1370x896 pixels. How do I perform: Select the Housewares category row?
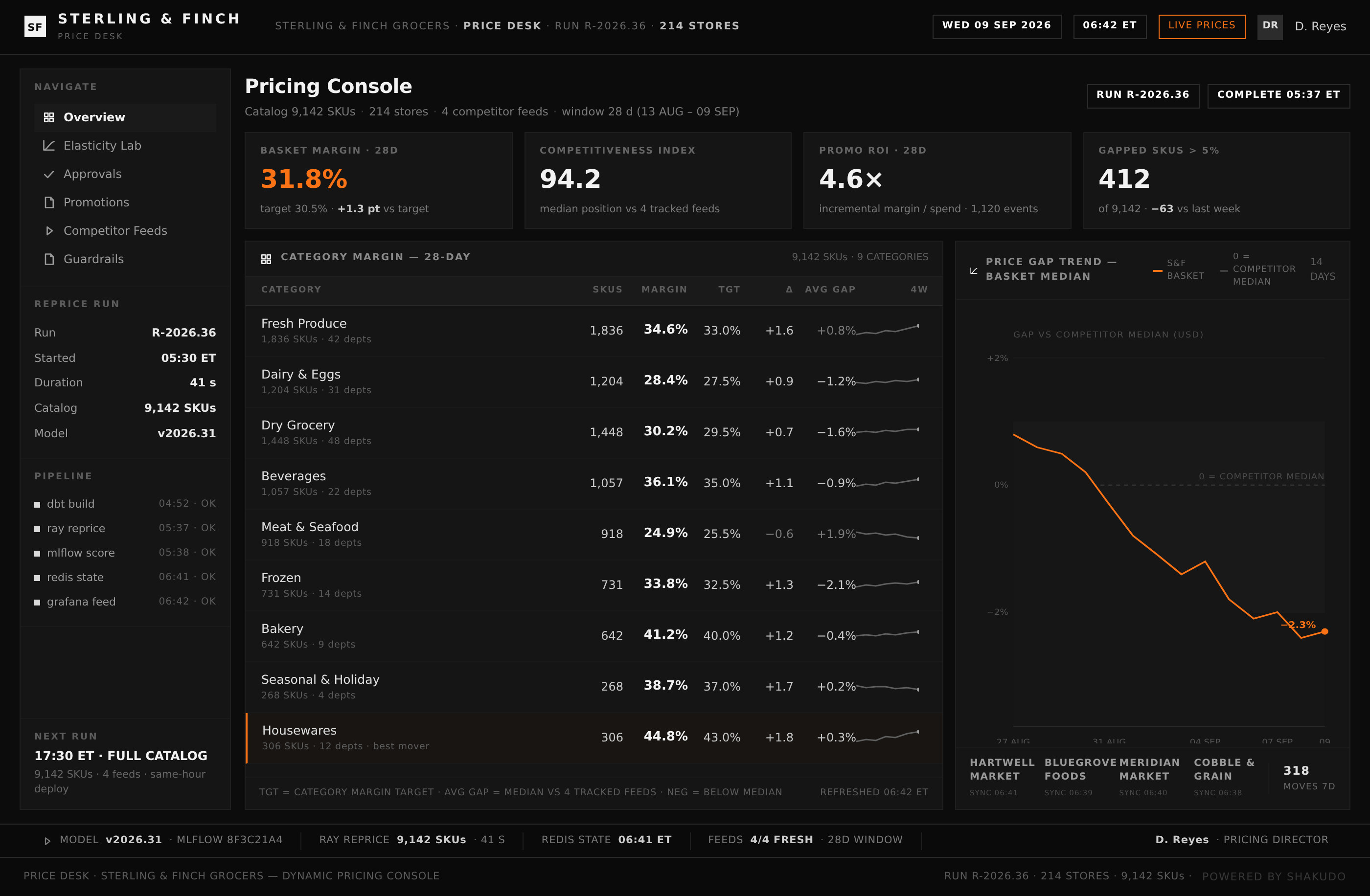tap(594, 739)
